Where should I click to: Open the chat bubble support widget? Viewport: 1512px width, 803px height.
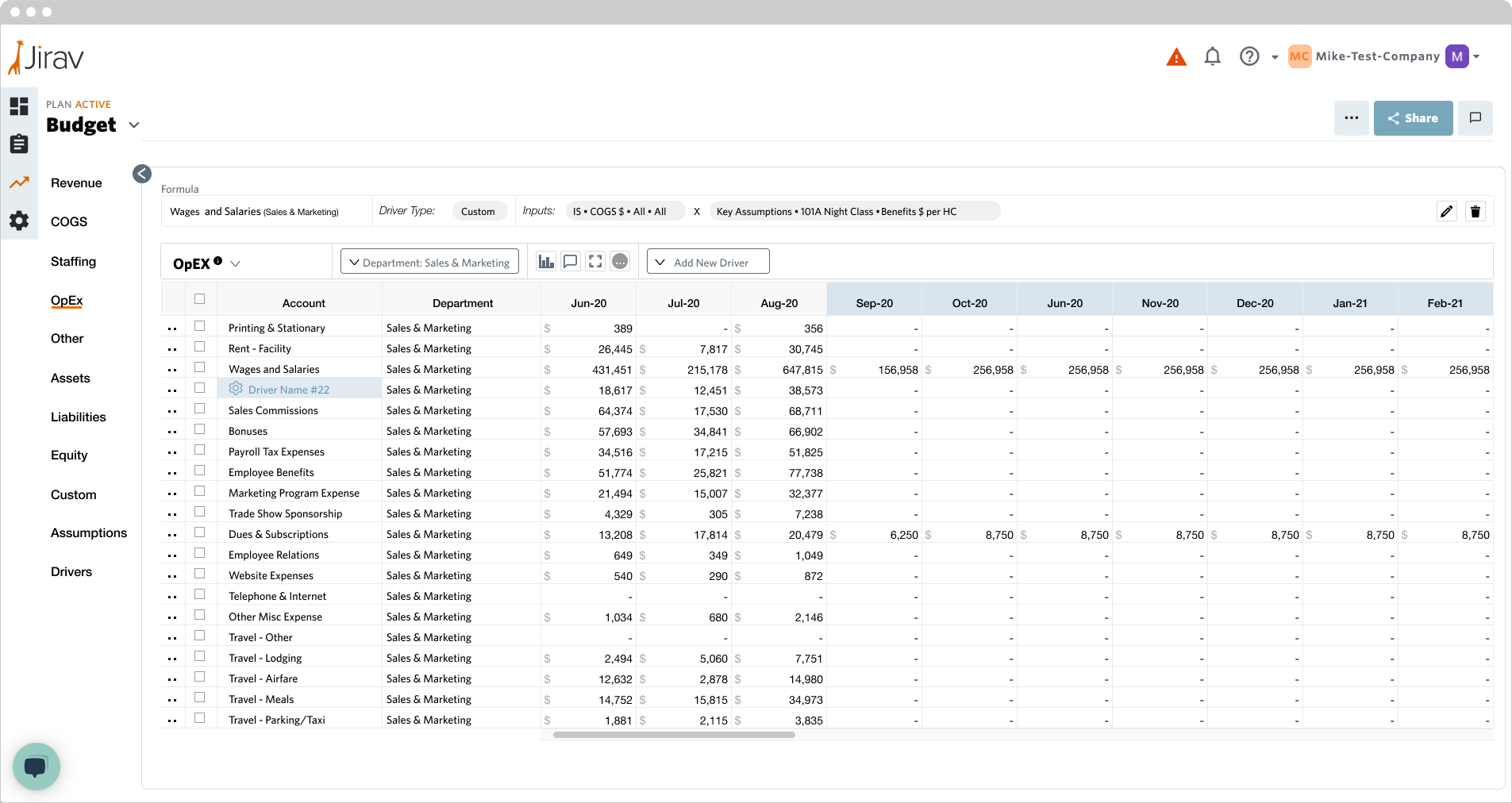[37, 766]
